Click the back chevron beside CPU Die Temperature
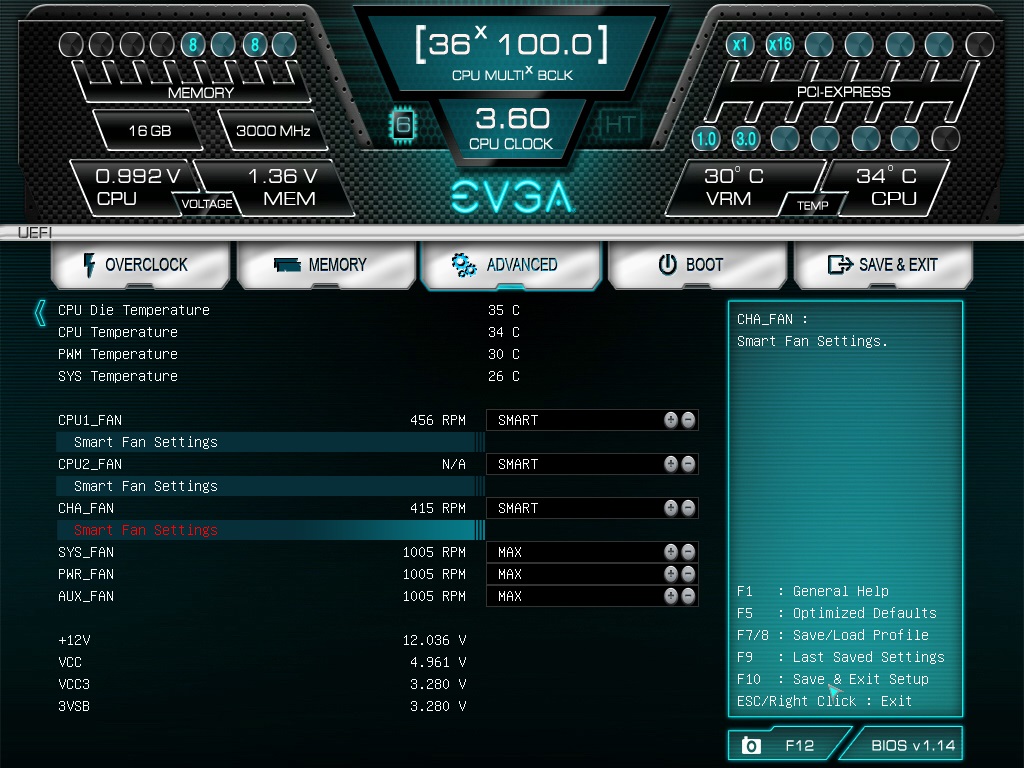The width and height of the screenshot is (1024, 768). coord(40,313)
